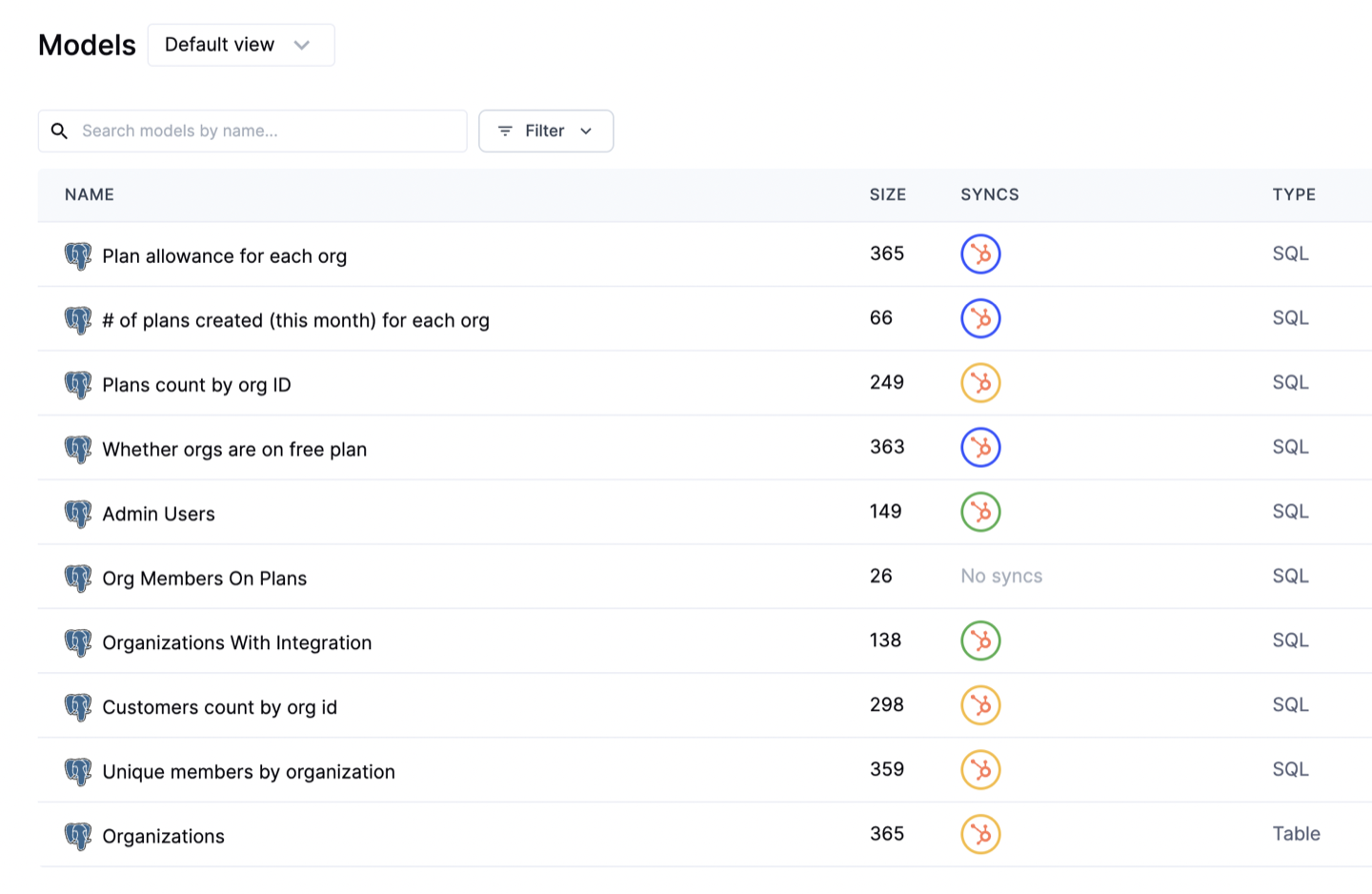Open the Organizations With Integration model
The height and width of the screenshot is (894, 1372).
237,642
